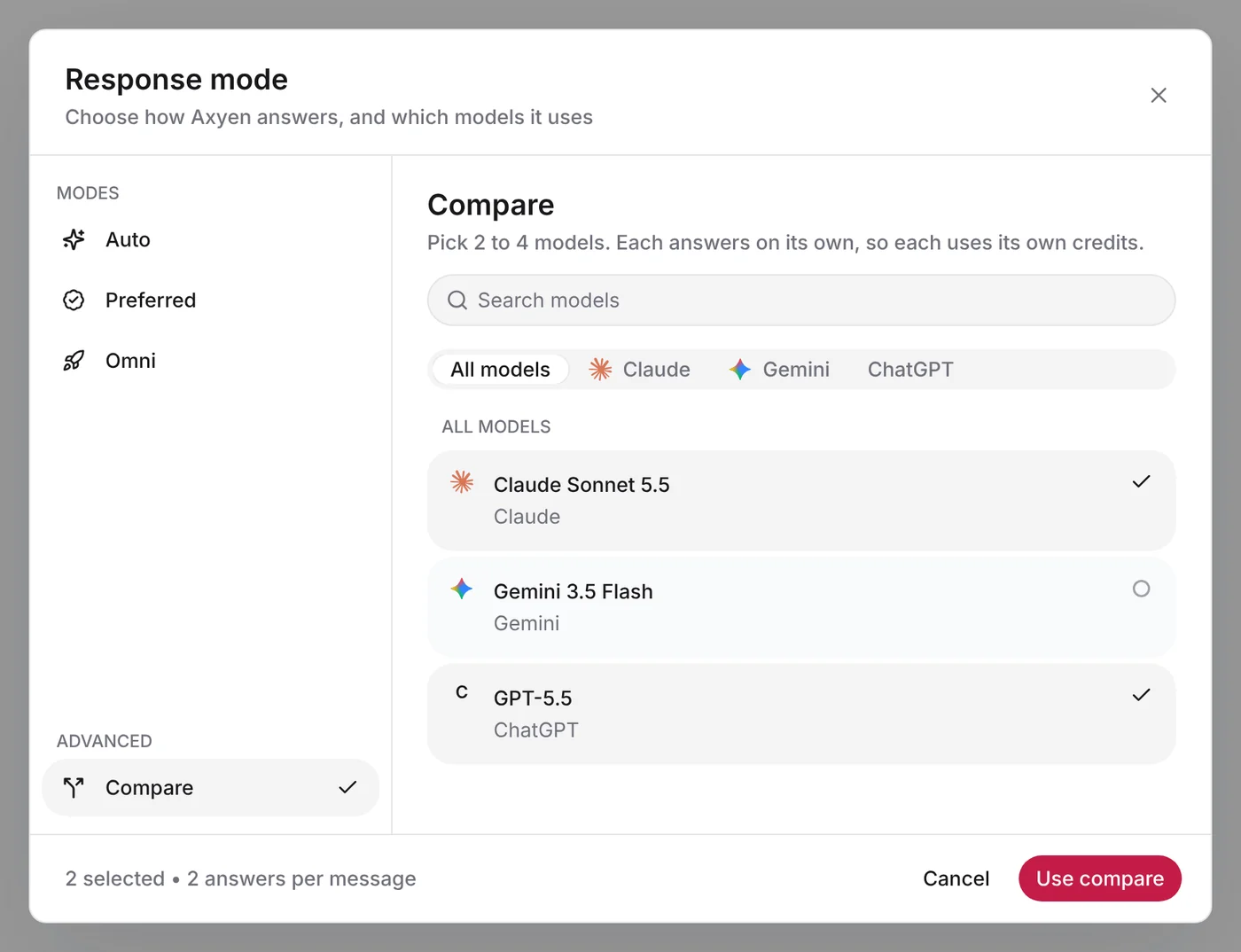Select the Gemini 3.5 Flash radio circle
Viewport: 1241px width, 952px height.
1142,589
